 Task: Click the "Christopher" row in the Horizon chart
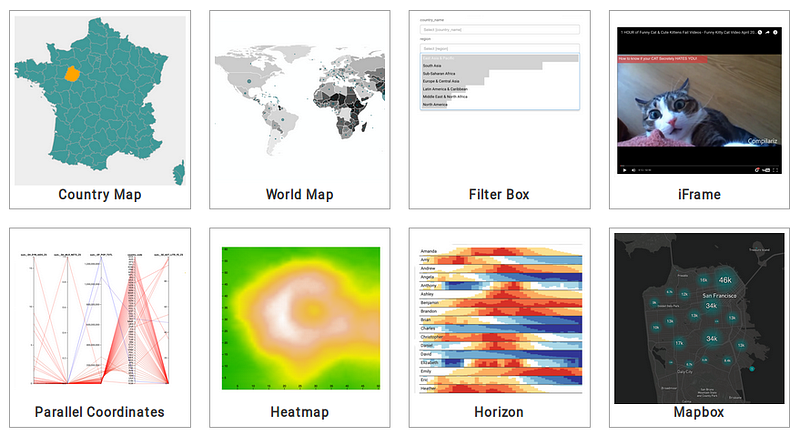tap(500, 337)
